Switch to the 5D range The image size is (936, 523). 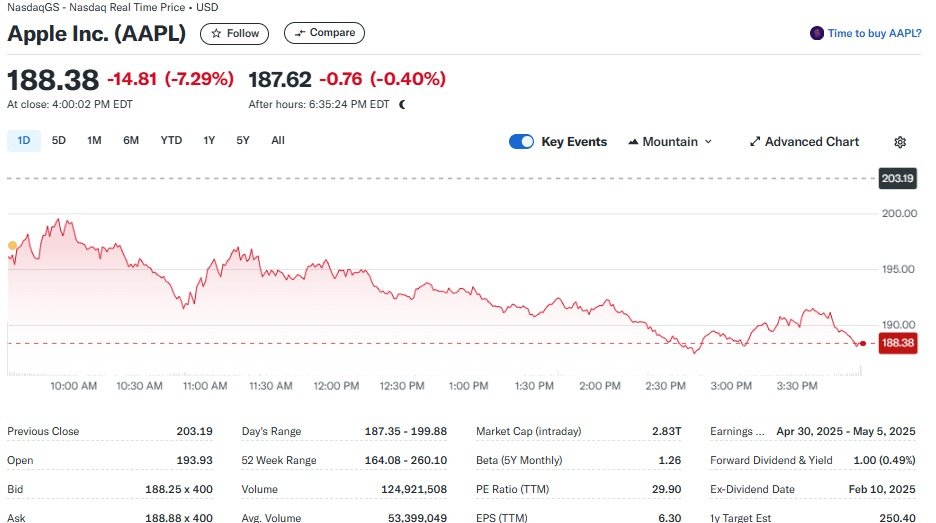59,141
